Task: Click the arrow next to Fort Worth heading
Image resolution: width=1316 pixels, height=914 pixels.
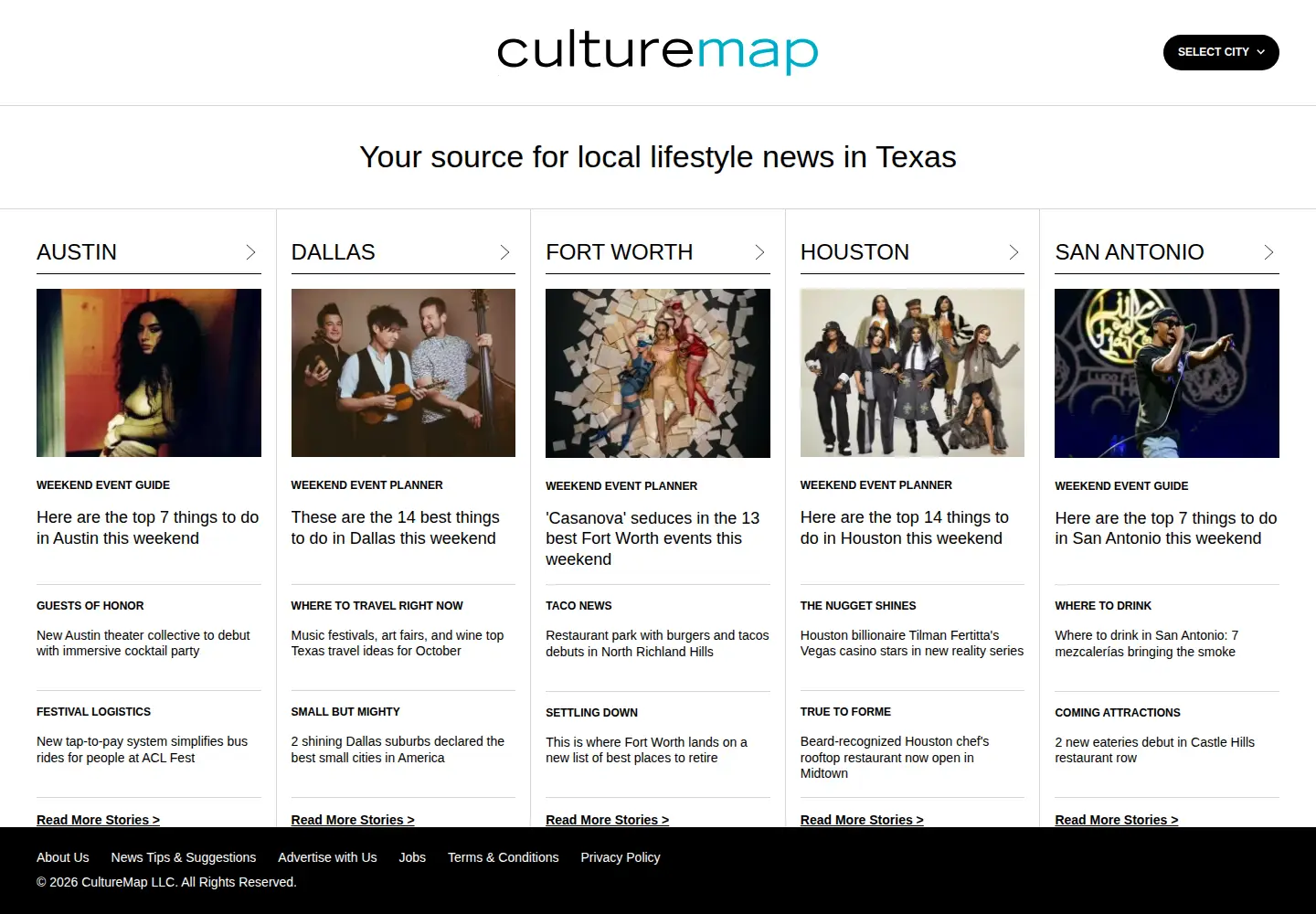Action: point(759,252)
